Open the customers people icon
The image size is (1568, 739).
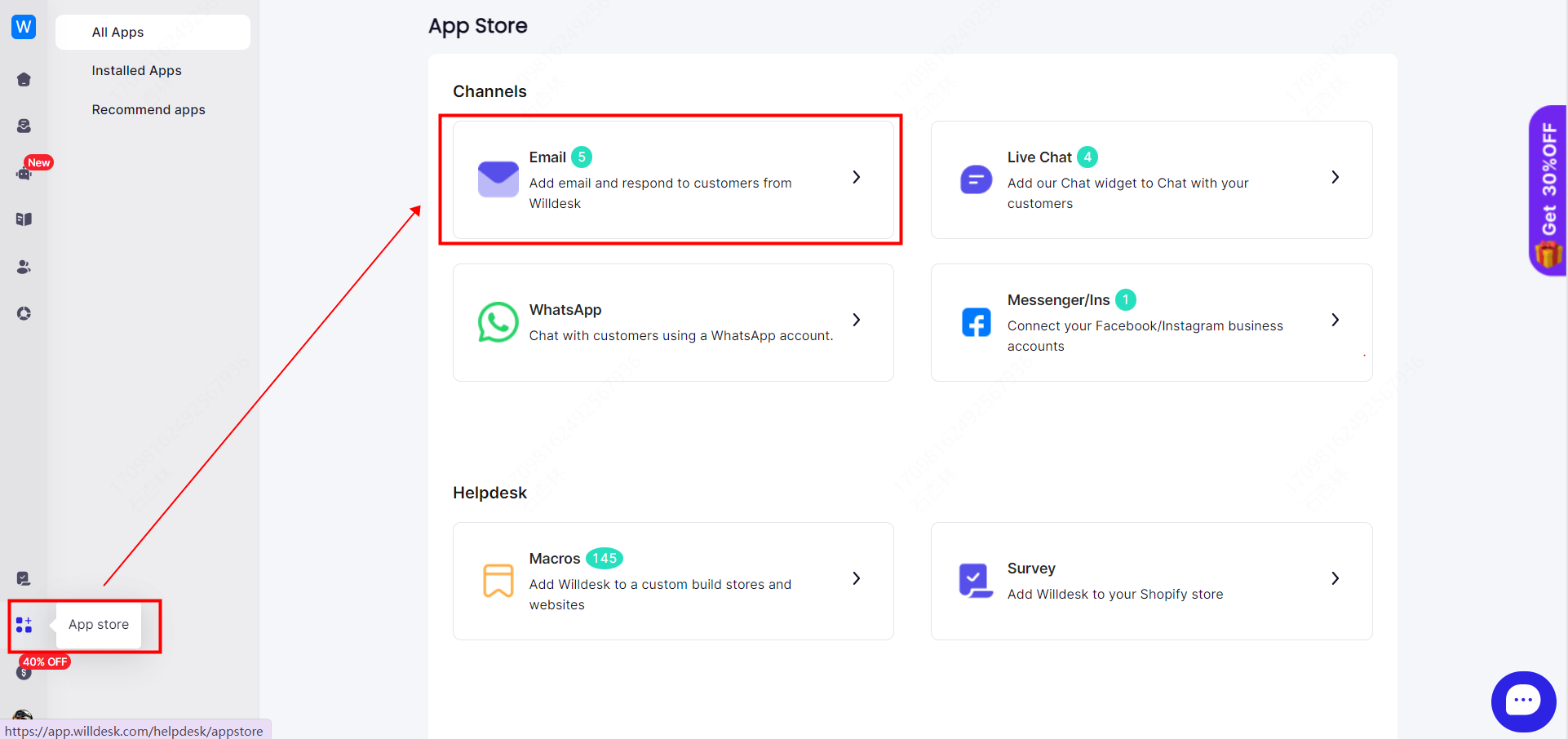[24, 267]
